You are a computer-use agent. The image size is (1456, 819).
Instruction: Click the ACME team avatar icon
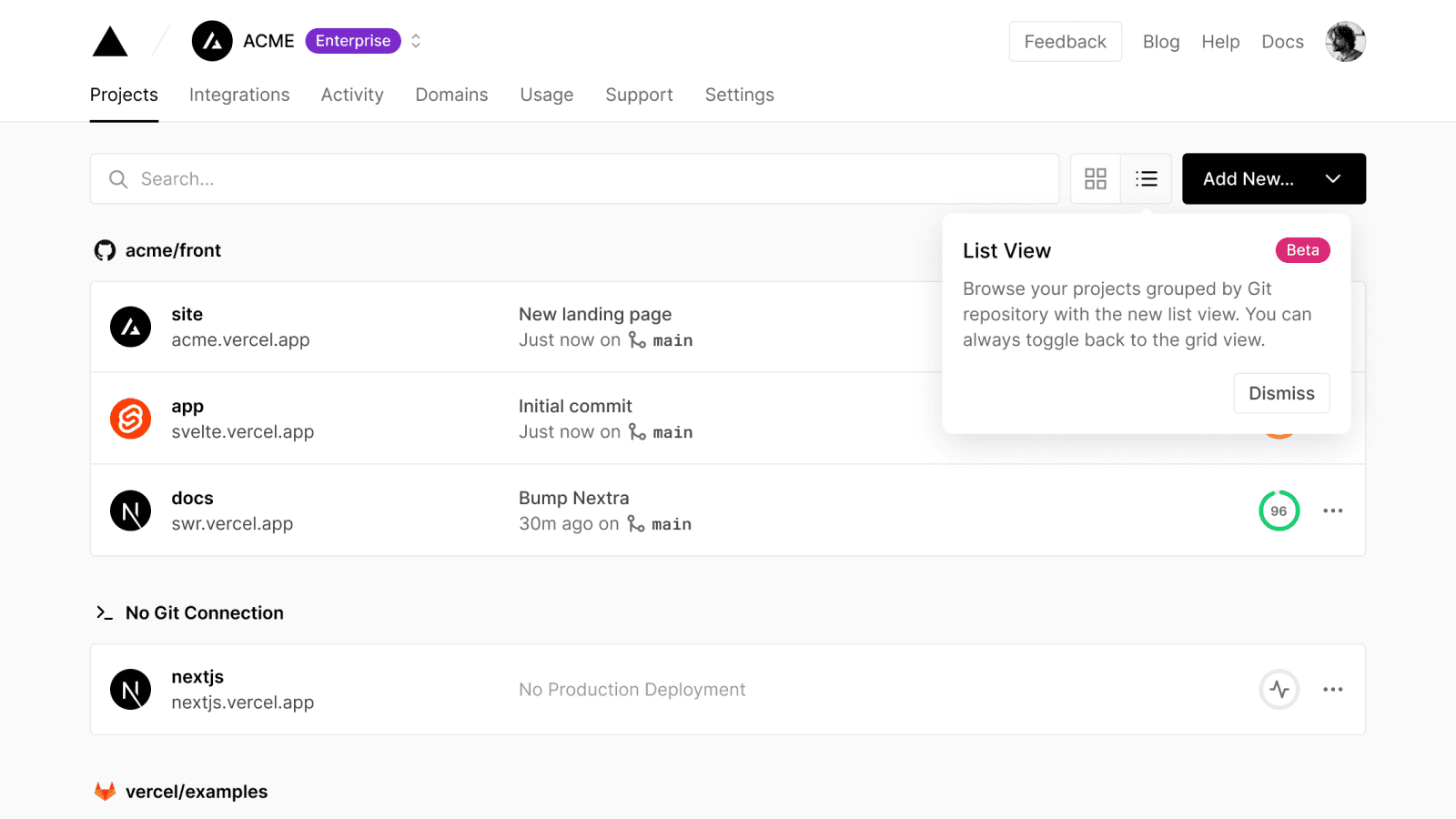[212, 42]
